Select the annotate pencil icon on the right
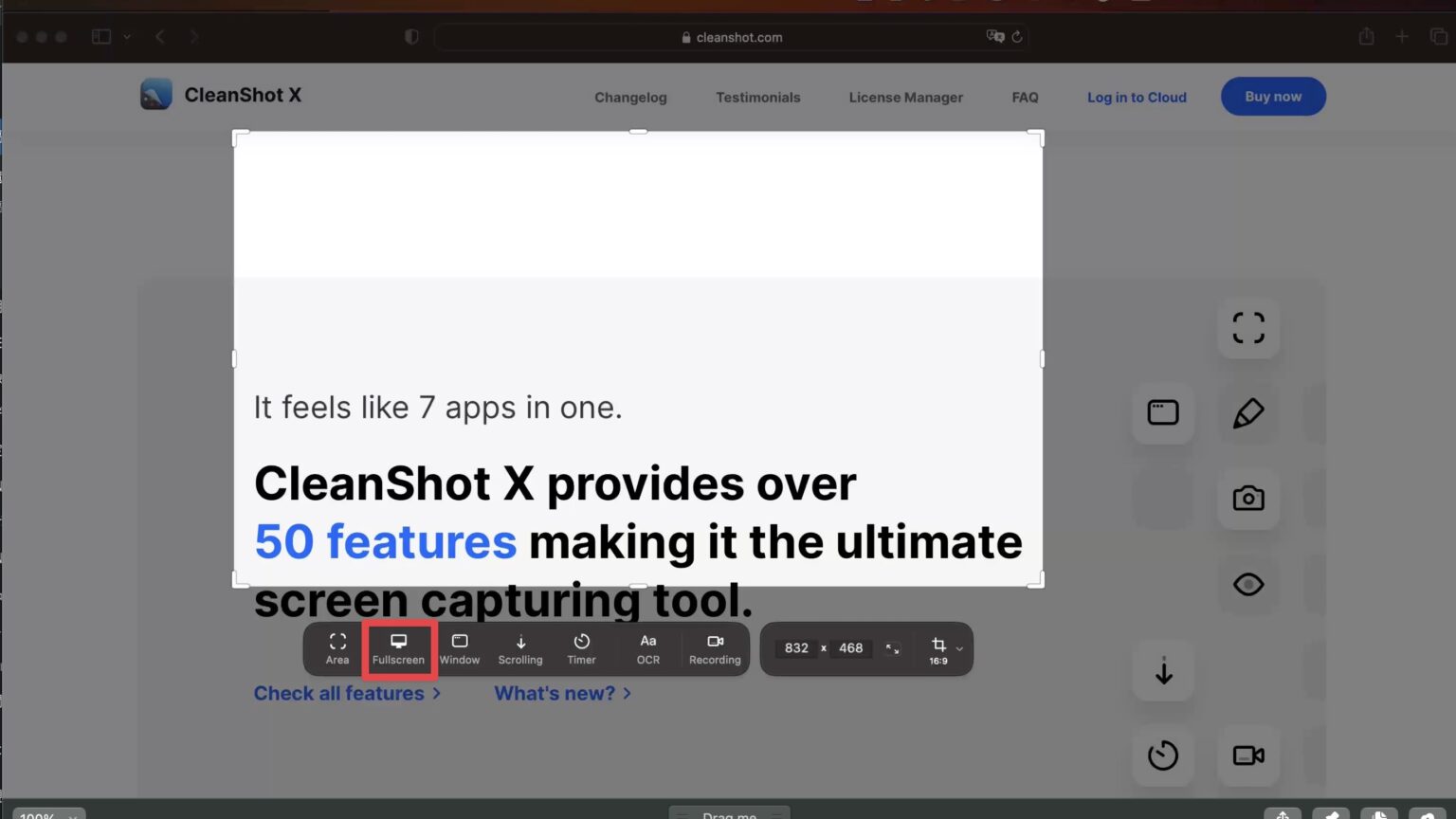Viewport: 1456px width, 819px height. coord(1248,413)
